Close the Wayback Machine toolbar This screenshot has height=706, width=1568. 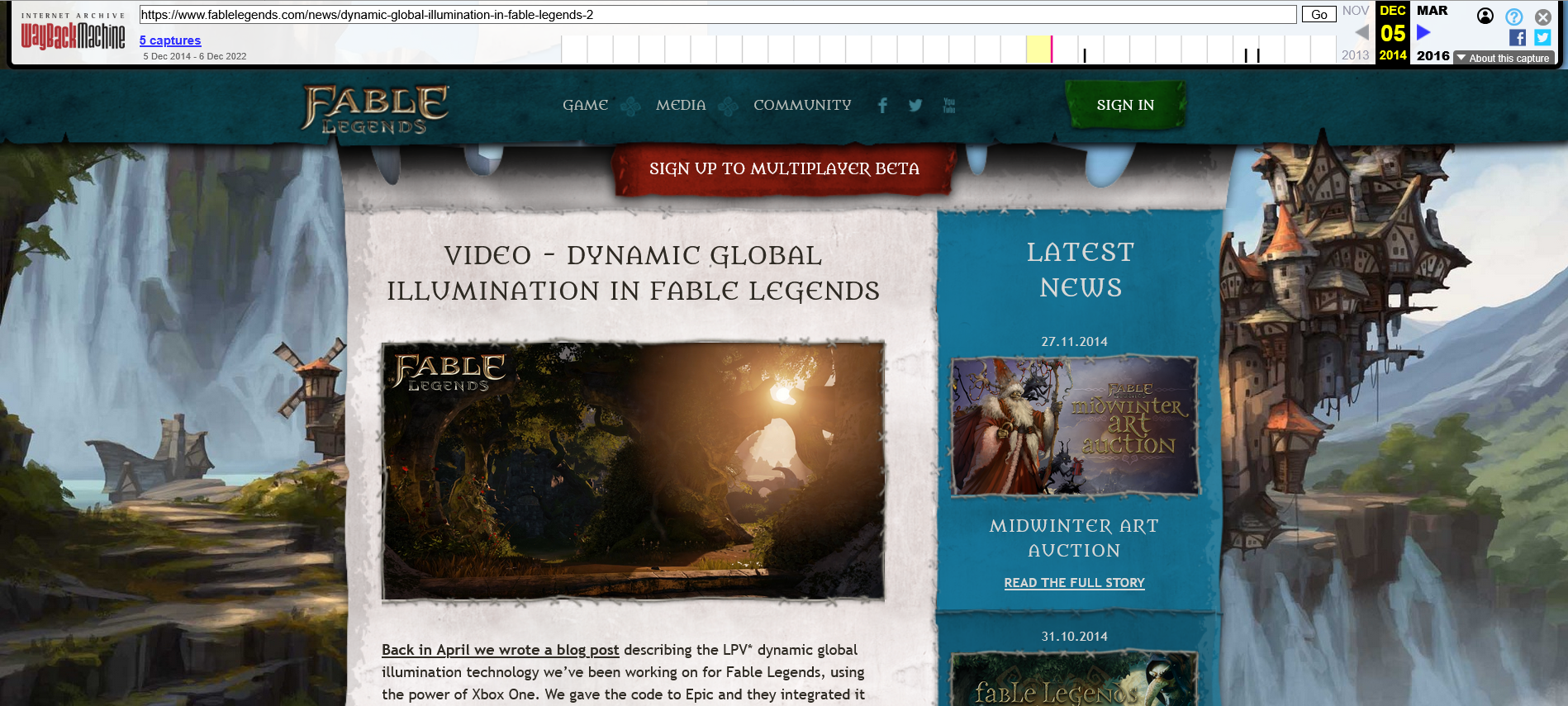[x=1543, y=17]
